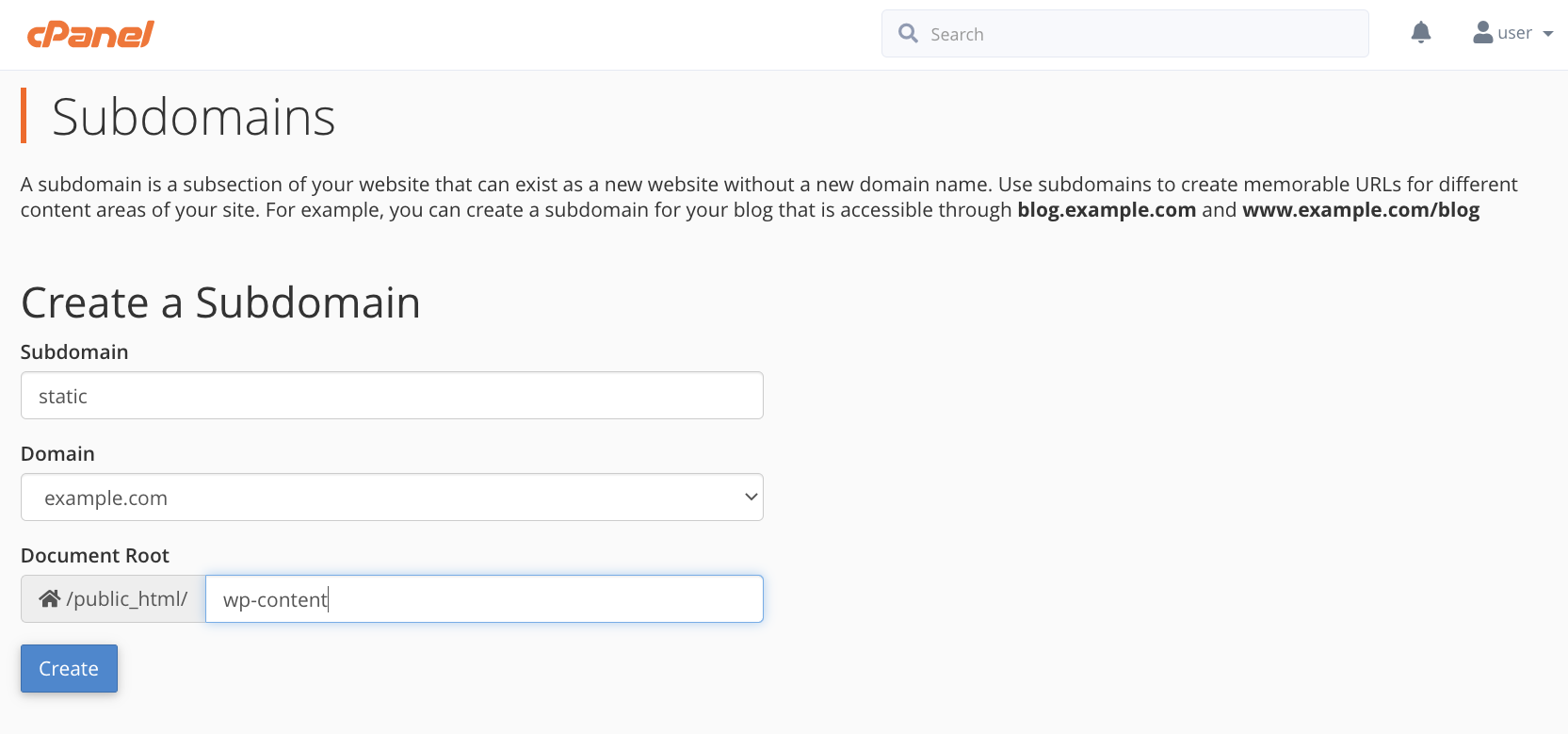The height and width of the screenshot is (734, 1568).
Task: Open the "user" account menu label
Action: [x=1514, y=34]
